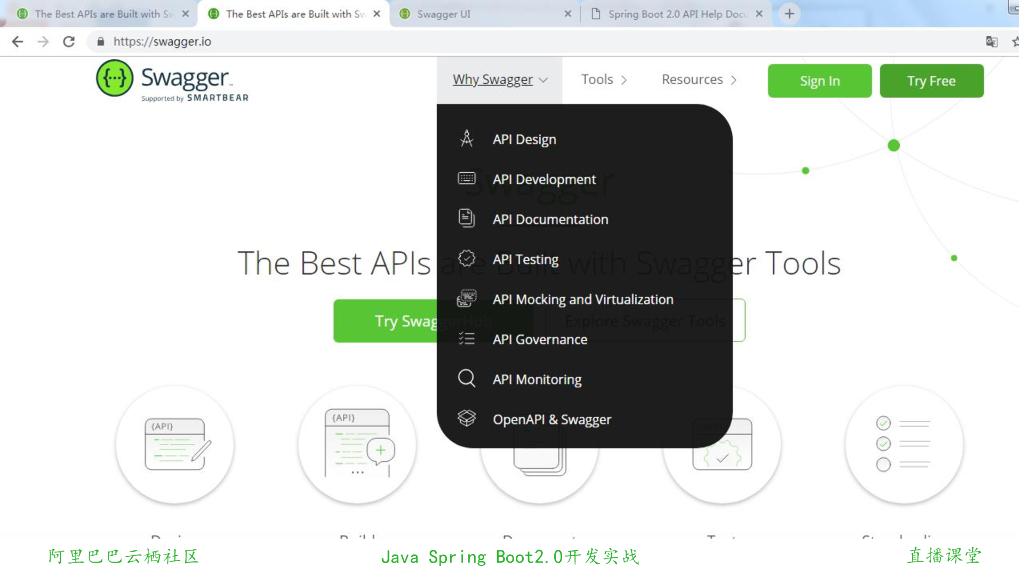
Task: Expand the Tools navigation menu
Action: [604, 80]
